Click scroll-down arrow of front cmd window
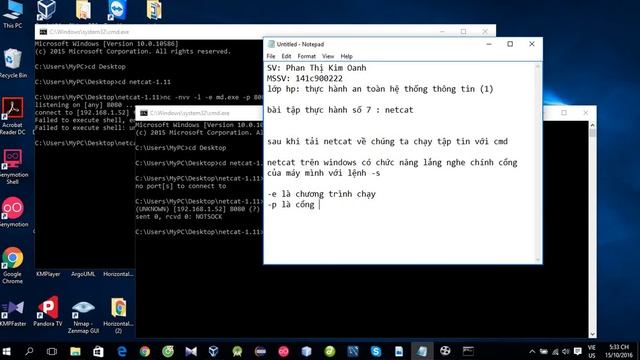640x360 pixels. (593, 334)
